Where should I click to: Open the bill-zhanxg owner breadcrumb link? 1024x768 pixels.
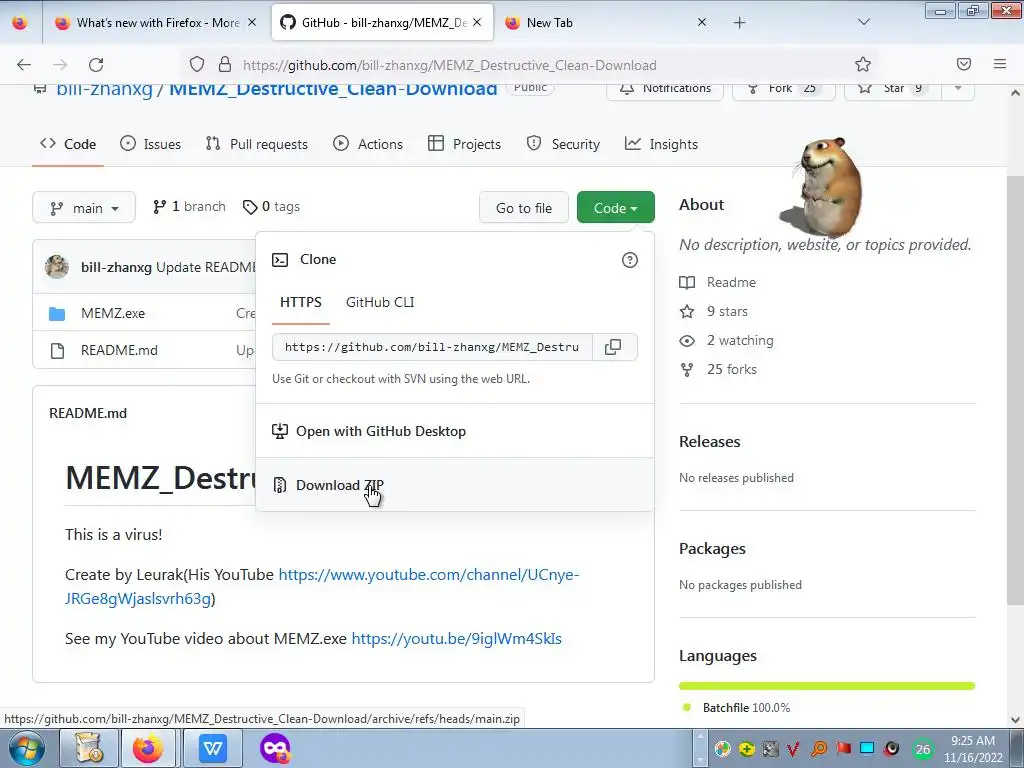tap(104, 89)
